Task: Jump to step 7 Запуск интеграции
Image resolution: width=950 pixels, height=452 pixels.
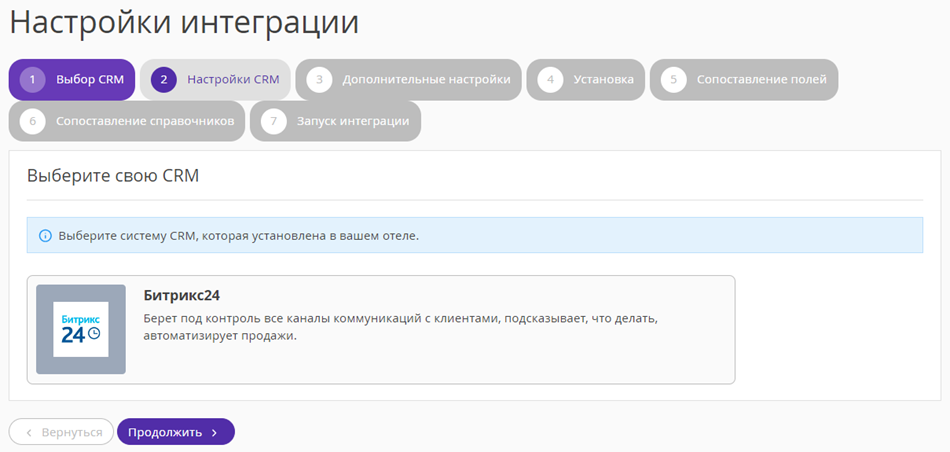Action: tap(335, 121)
